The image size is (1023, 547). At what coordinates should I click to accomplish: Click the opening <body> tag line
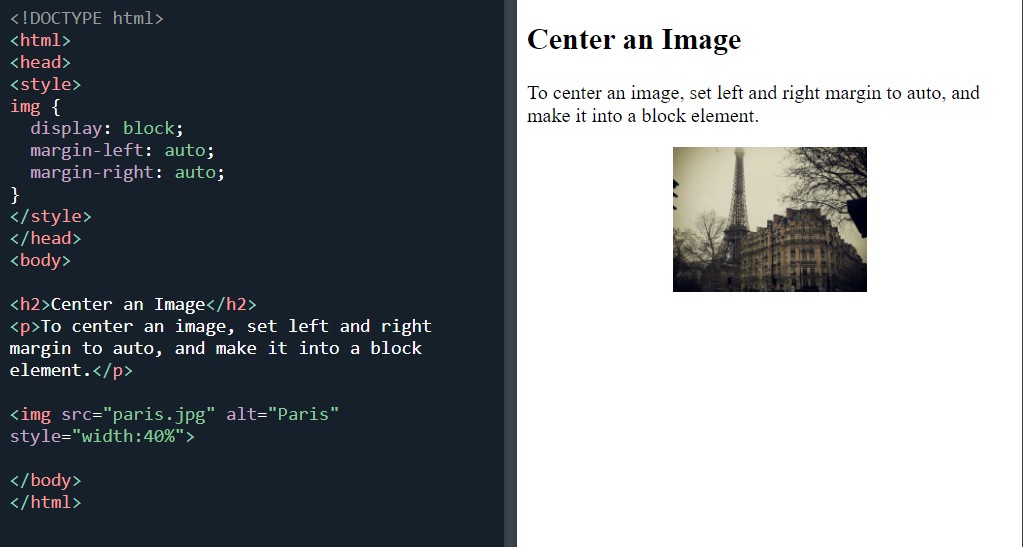[40, 260]
